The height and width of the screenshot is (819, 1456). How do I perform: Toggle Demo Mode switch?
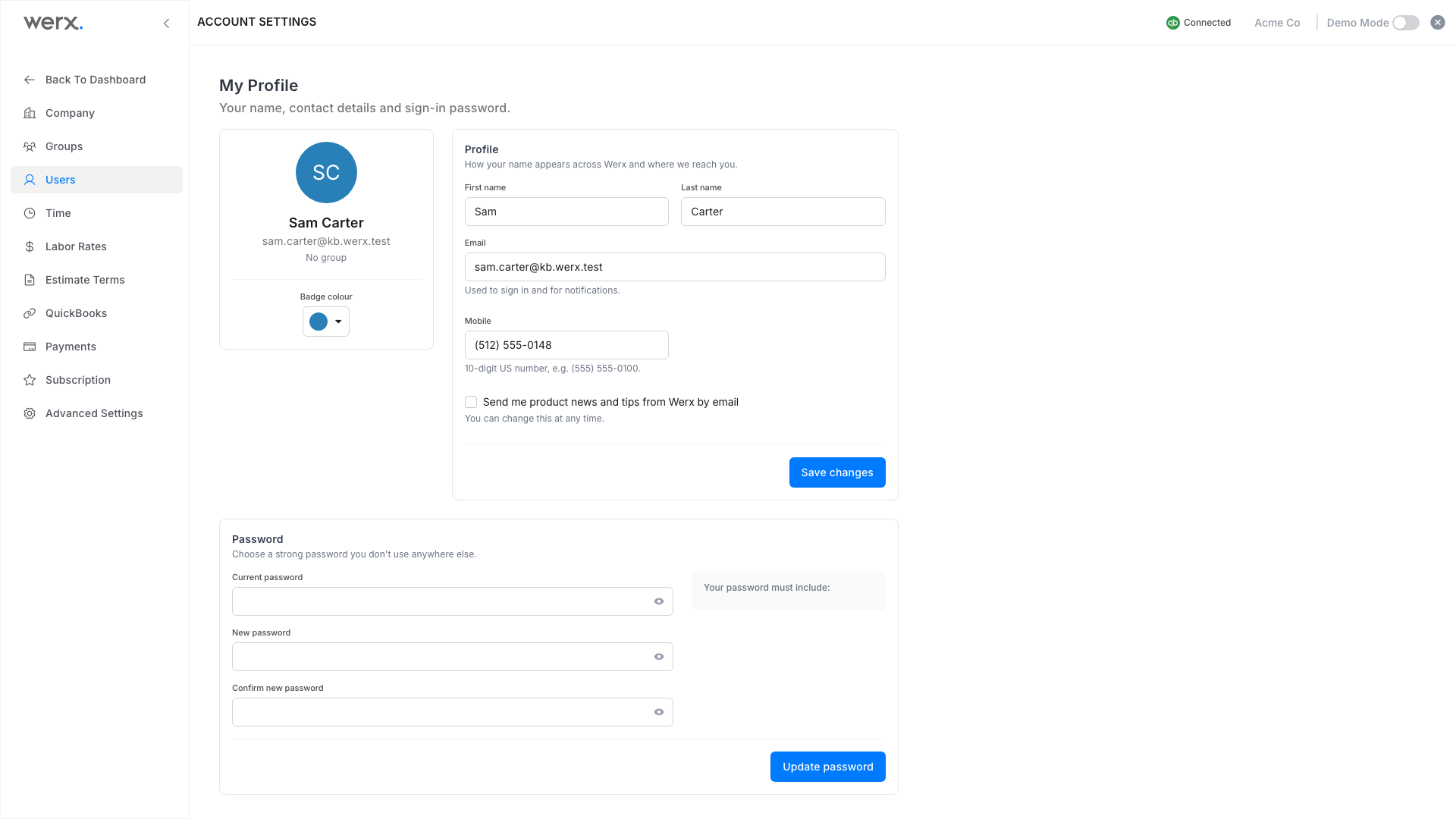[x=1406, y=23]
